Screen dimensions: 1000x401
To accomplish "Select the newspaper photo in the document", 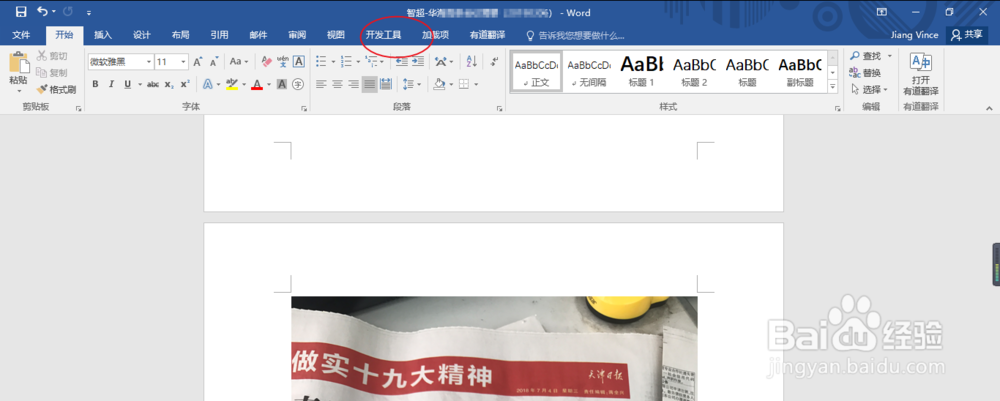I will [494, 349].
